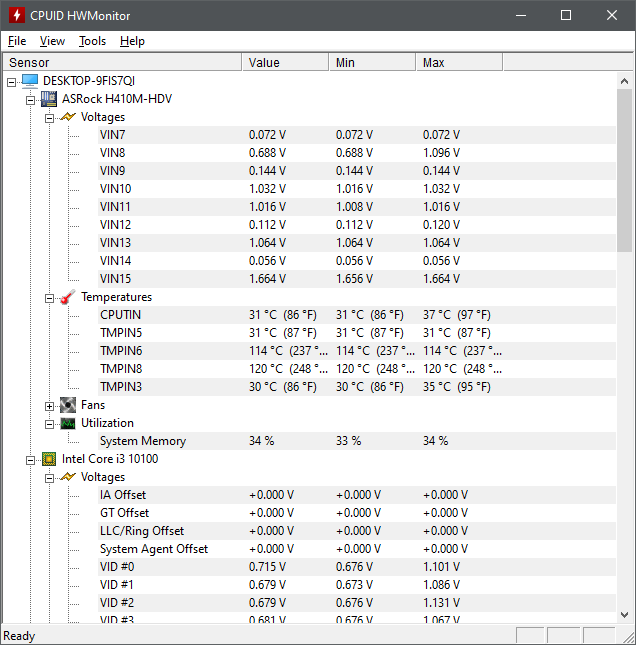Click the Fans fan icon
The width and height of the screenshot is (636, 645).
pyautogui.click(x=68, y=405)
